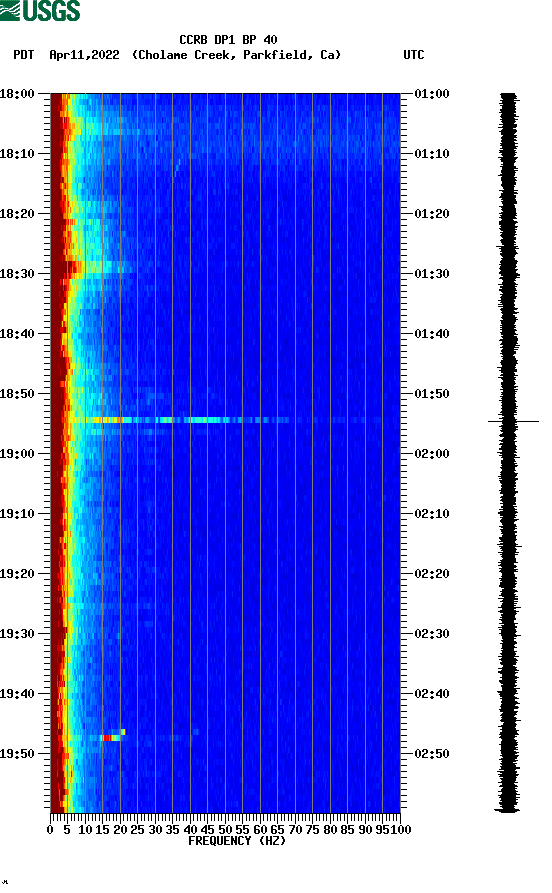Viewport: 552px width, 893px height.
Task: Click the 80 Hz frequency tick label
Action: point(330,830)
